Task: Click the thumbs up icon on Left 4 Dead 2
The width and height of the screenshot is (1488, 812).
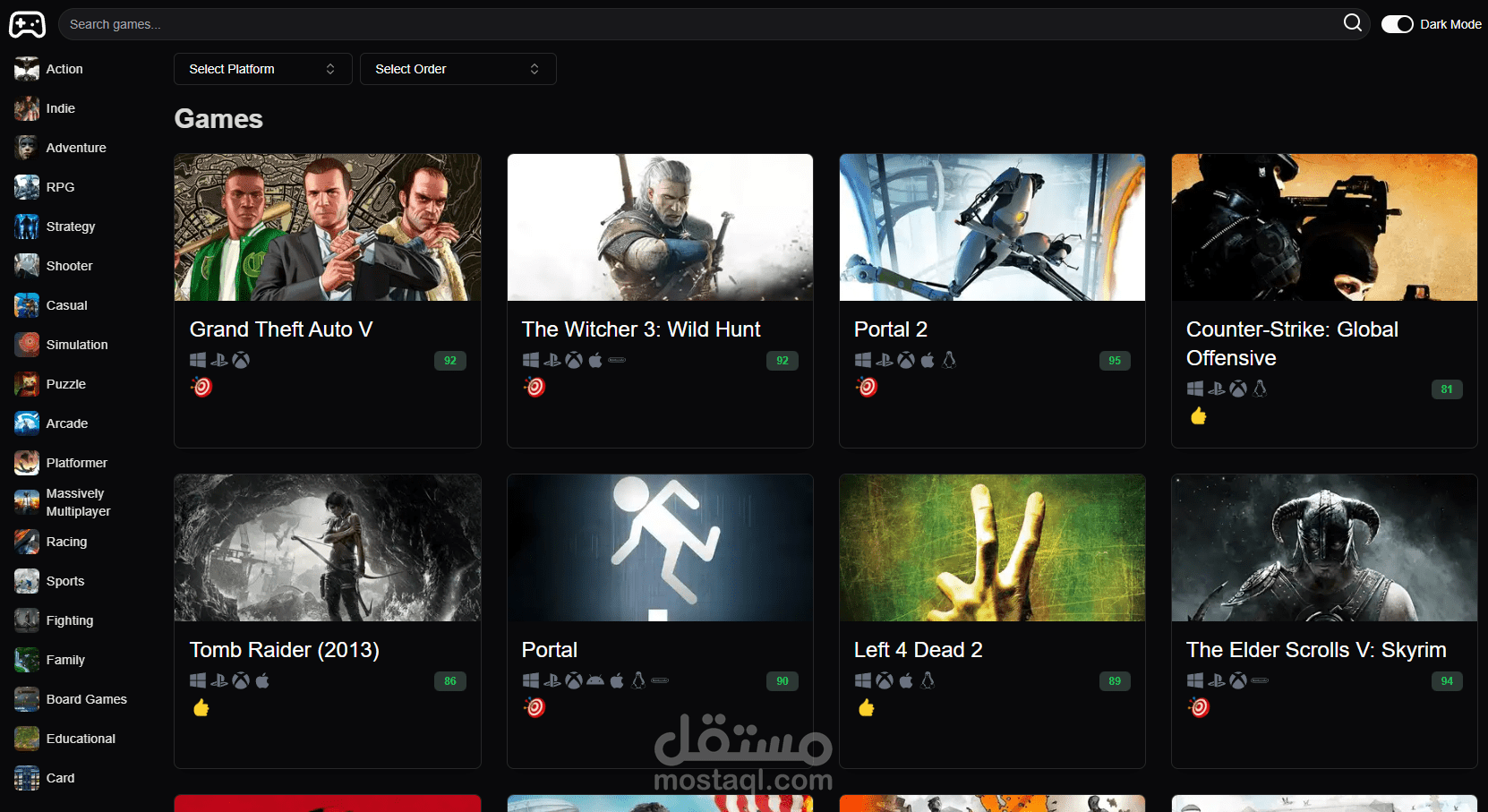Action: [865, 707]
